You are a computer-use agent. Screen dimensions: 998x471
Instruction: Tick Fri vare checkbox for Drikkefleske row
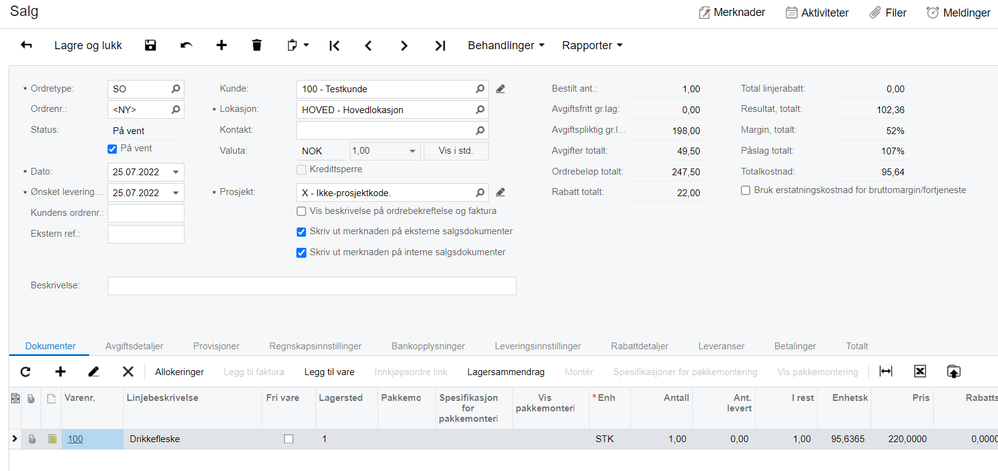click(x=289, y=439)
